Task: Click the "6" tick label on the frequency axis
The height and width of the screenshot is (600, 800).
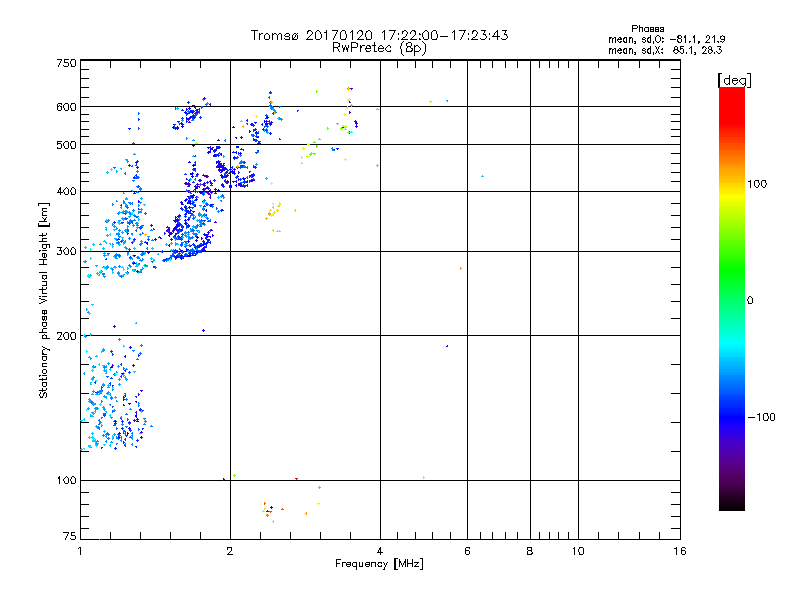Action: point(467,551)
